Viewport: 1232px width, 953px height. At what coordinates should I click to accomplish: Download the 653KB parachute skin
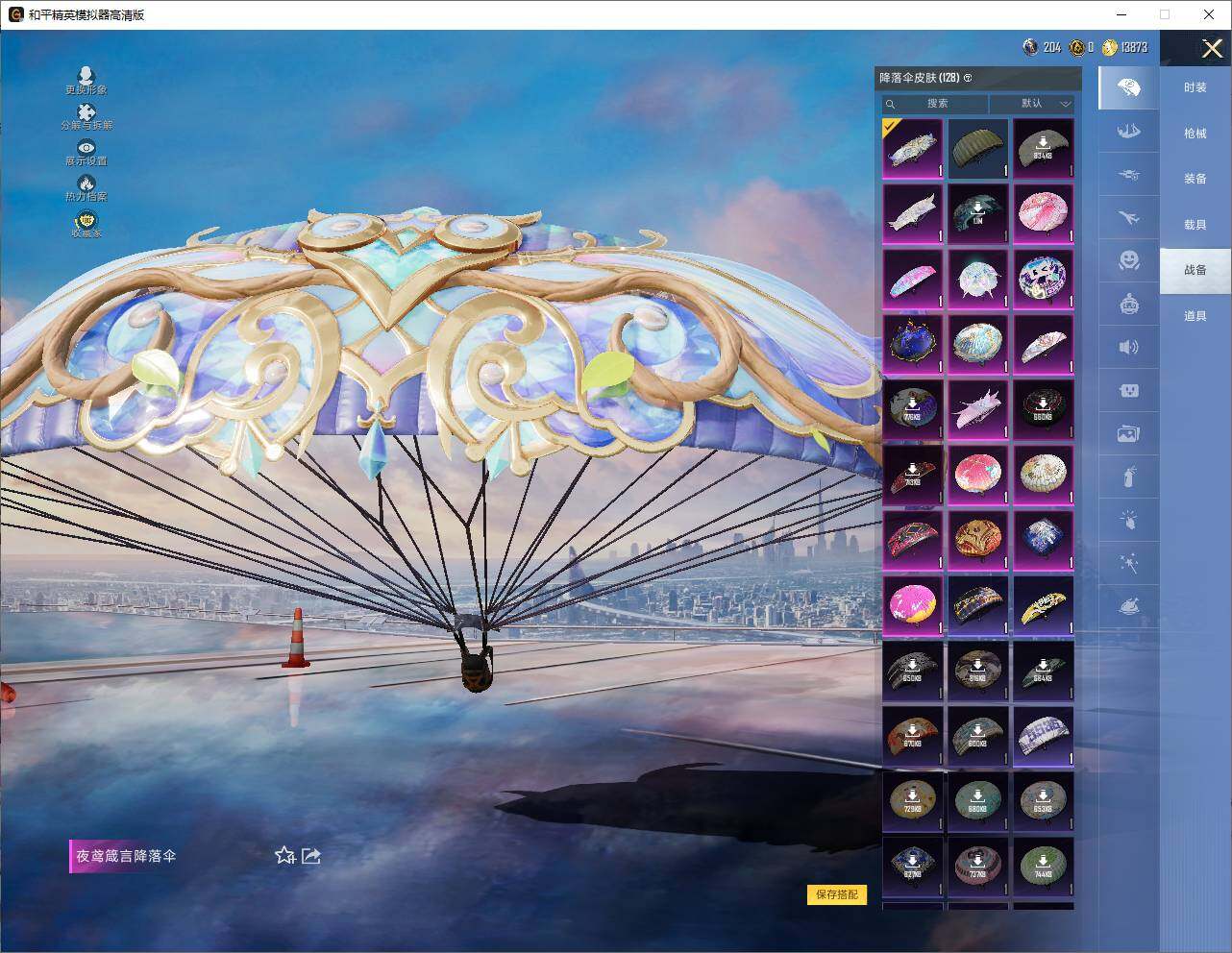click(x=1043, y=801)
